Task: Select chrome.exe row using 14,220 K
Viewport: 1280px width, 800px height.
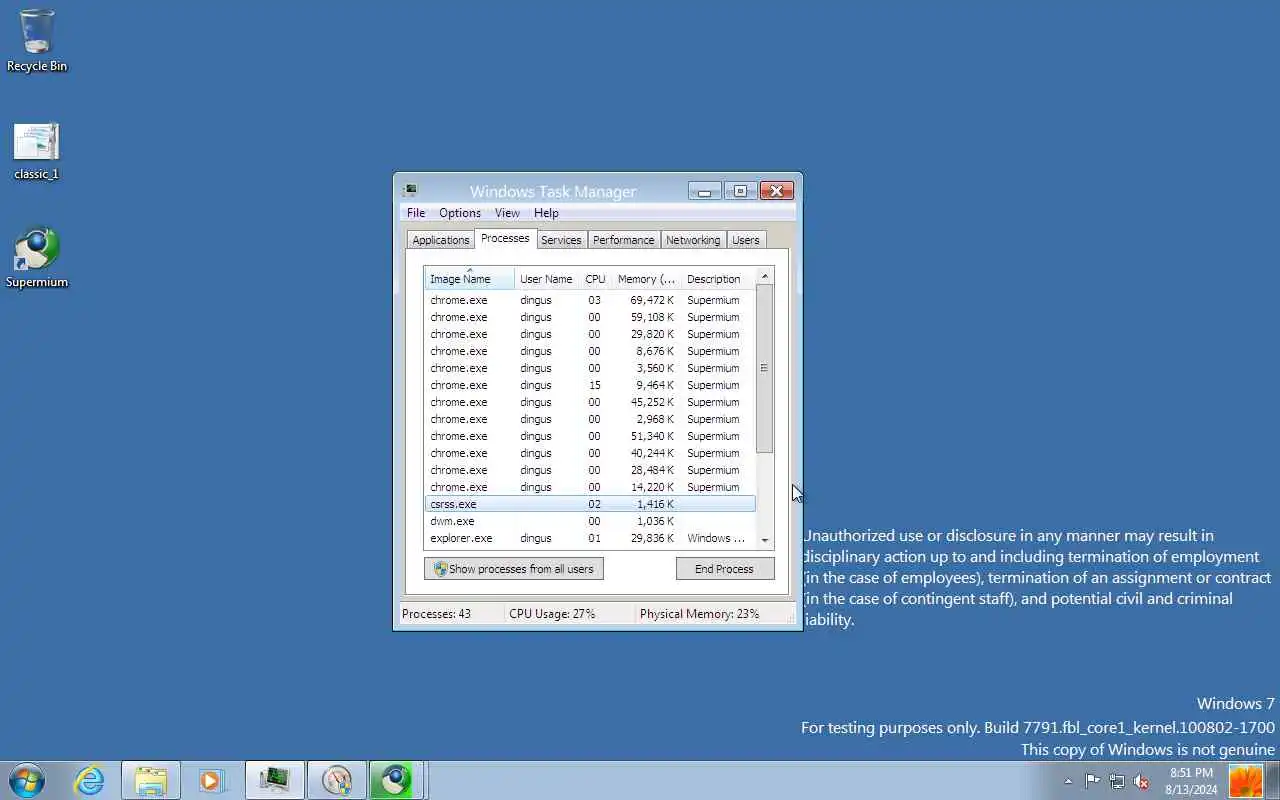Action: click(590, 487)
